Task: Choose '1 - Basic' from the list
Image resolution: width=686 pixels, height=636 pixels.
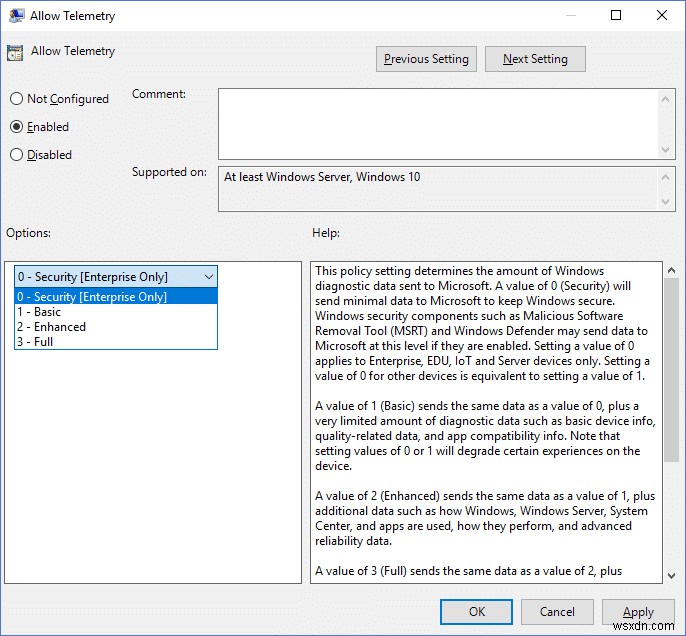Action: coord(116,312)
